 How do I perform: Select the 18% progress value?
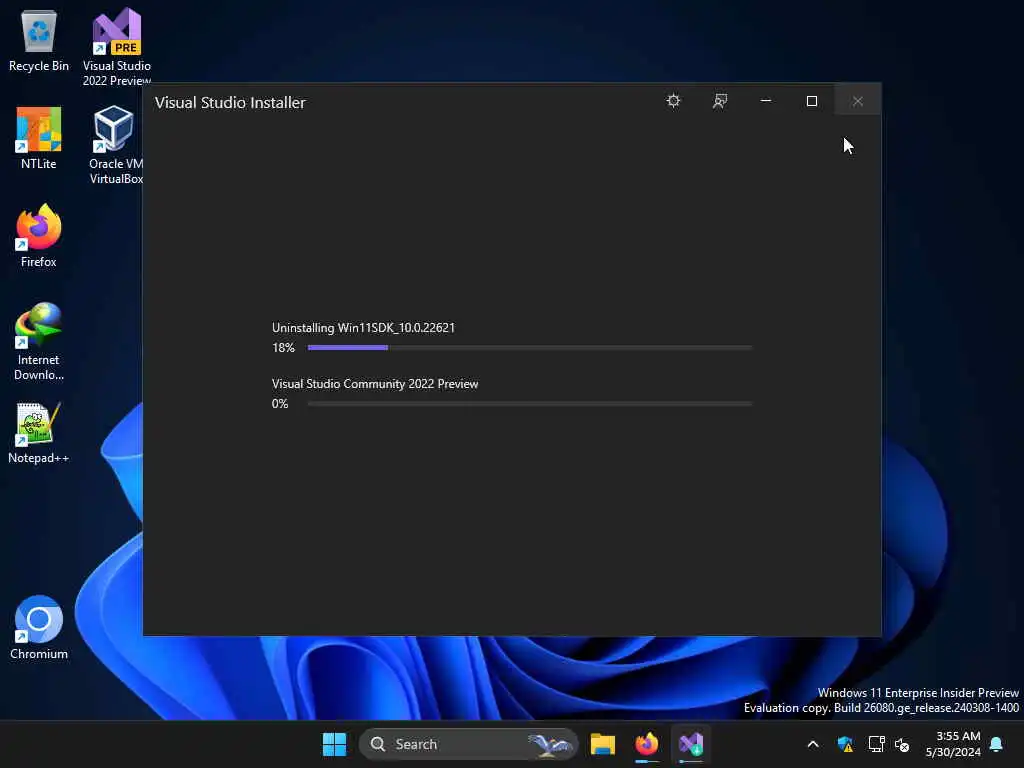(283, 348)
